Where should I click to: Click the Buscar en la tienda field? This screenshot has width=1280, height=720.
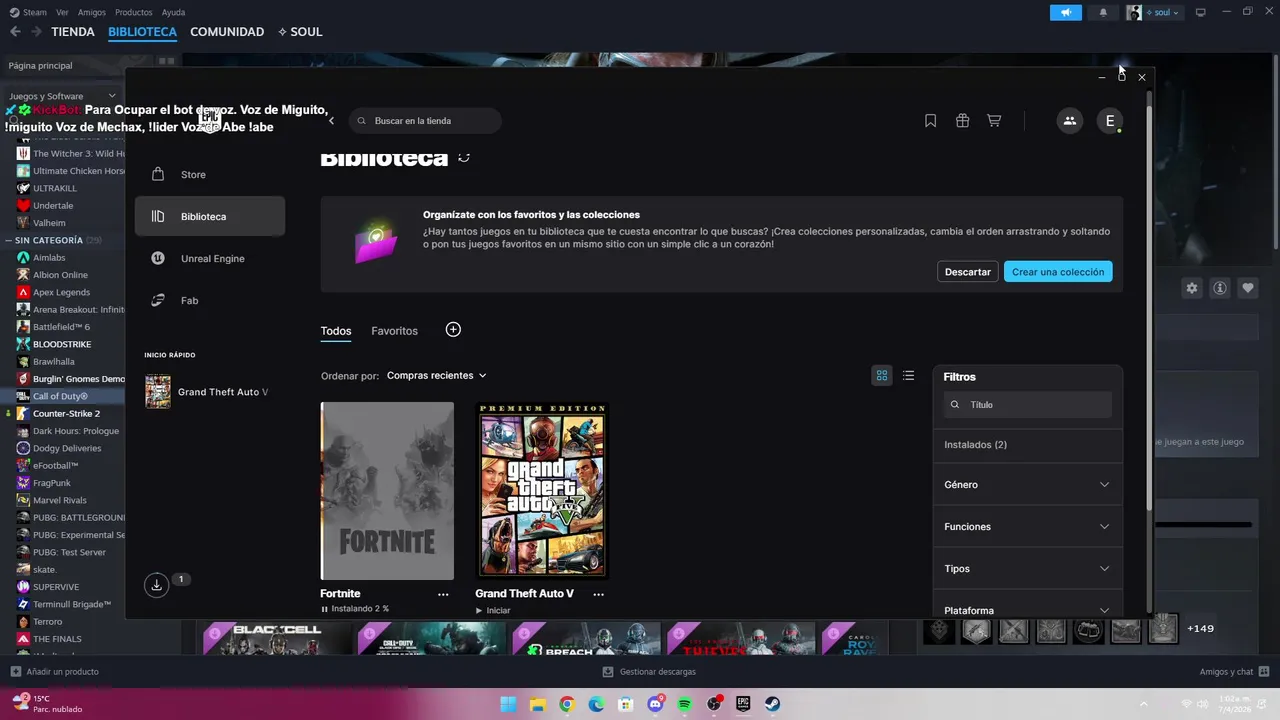425,121
